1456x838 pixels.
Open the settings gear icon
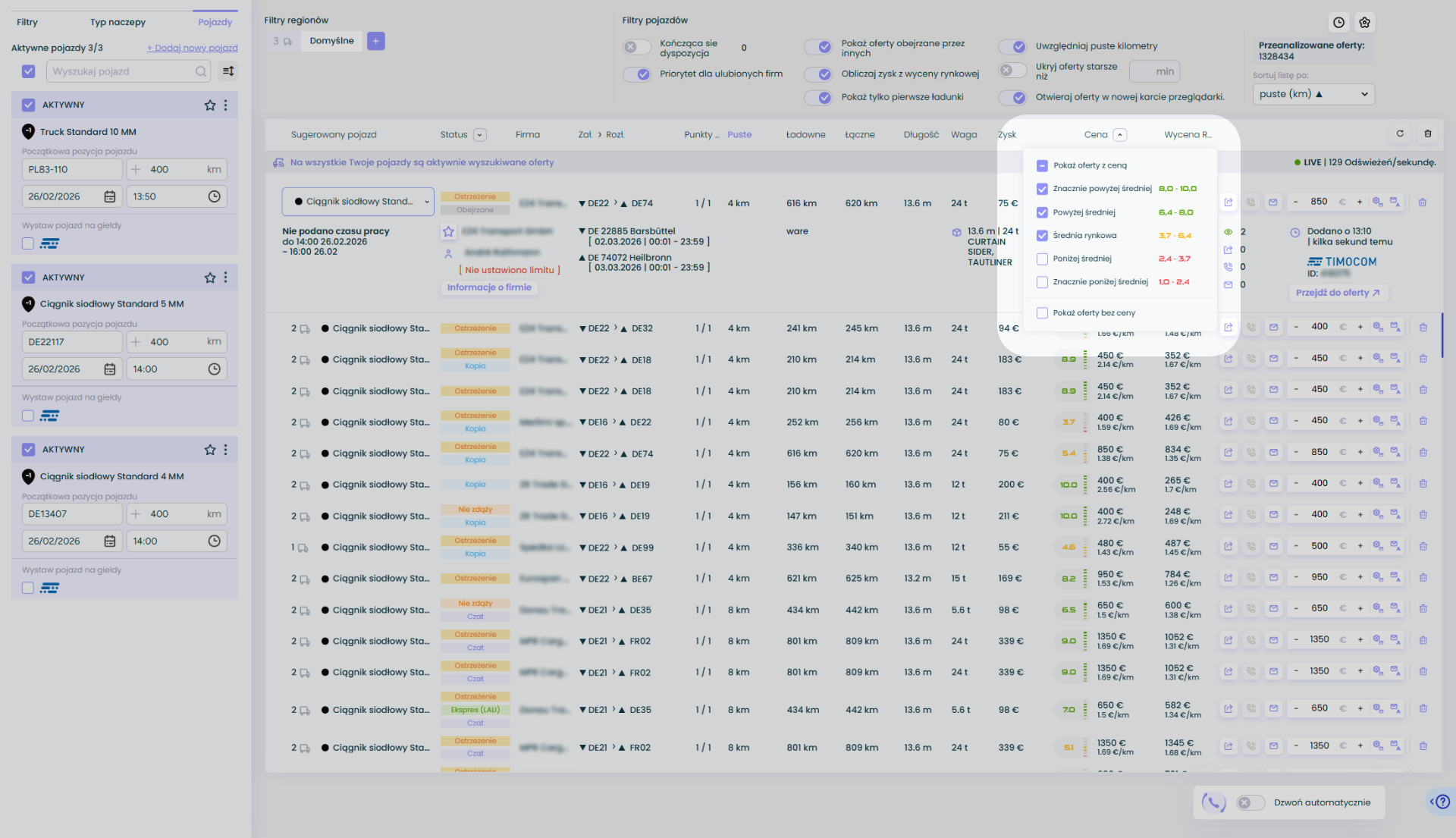pyautogui.click(x=1365, y=23)
